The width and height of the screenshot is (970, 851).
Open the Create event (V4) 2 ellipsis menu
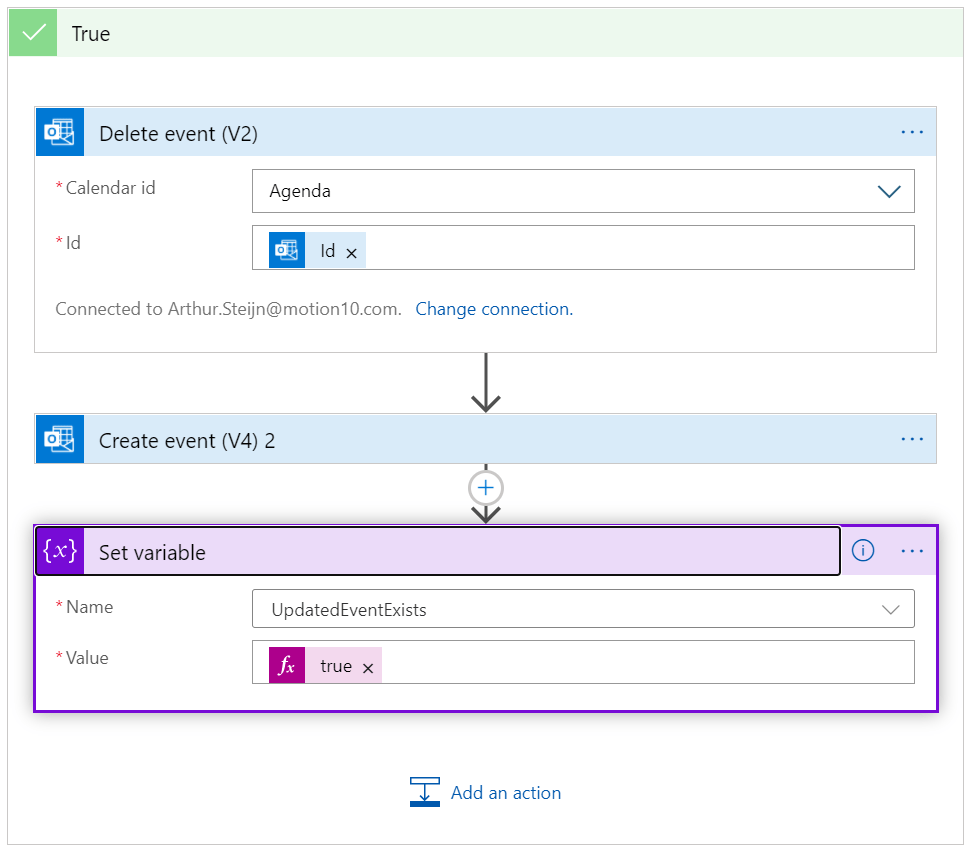tap(911, 439)
